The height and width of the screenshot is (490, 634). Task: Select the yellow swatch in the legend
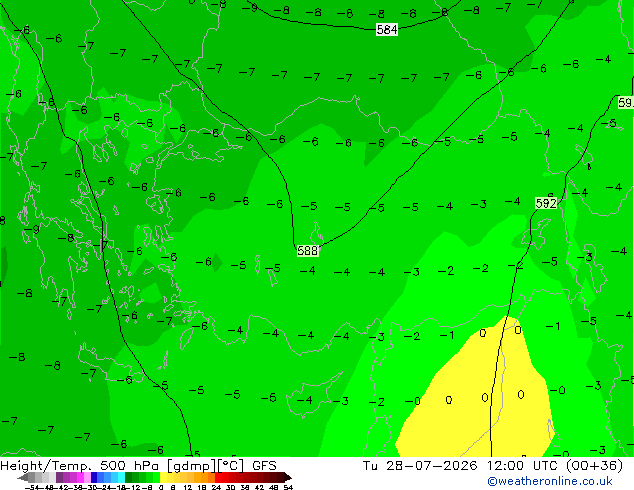click(163, 477)
